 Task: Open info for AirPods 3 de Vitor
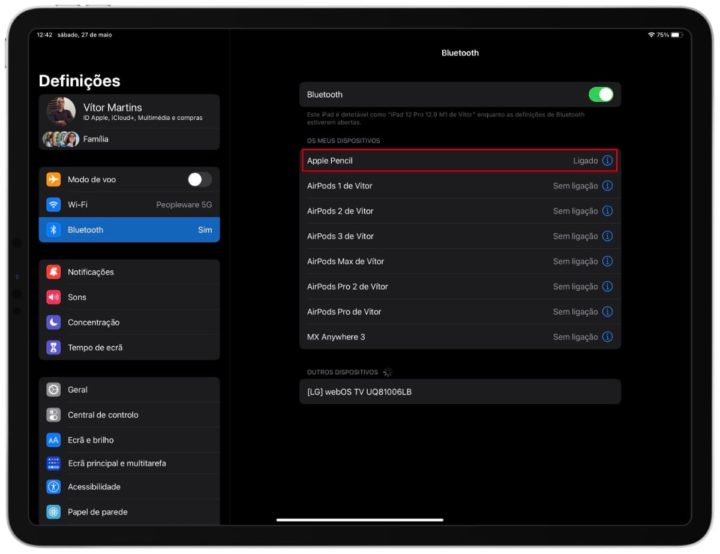(608, 236)
